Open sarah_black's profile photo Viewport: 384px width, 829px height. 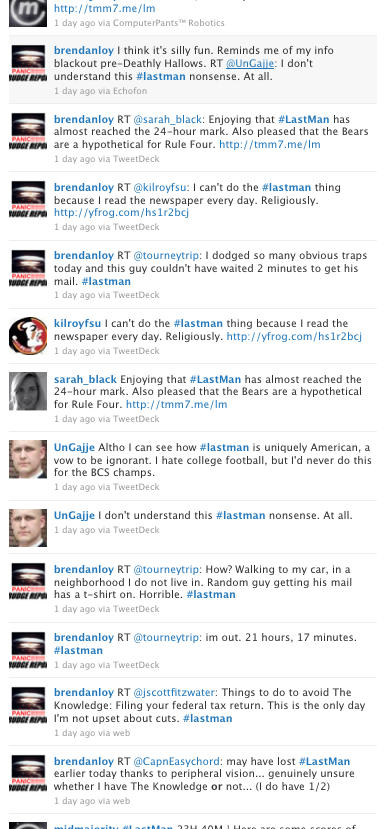[28, 391]
